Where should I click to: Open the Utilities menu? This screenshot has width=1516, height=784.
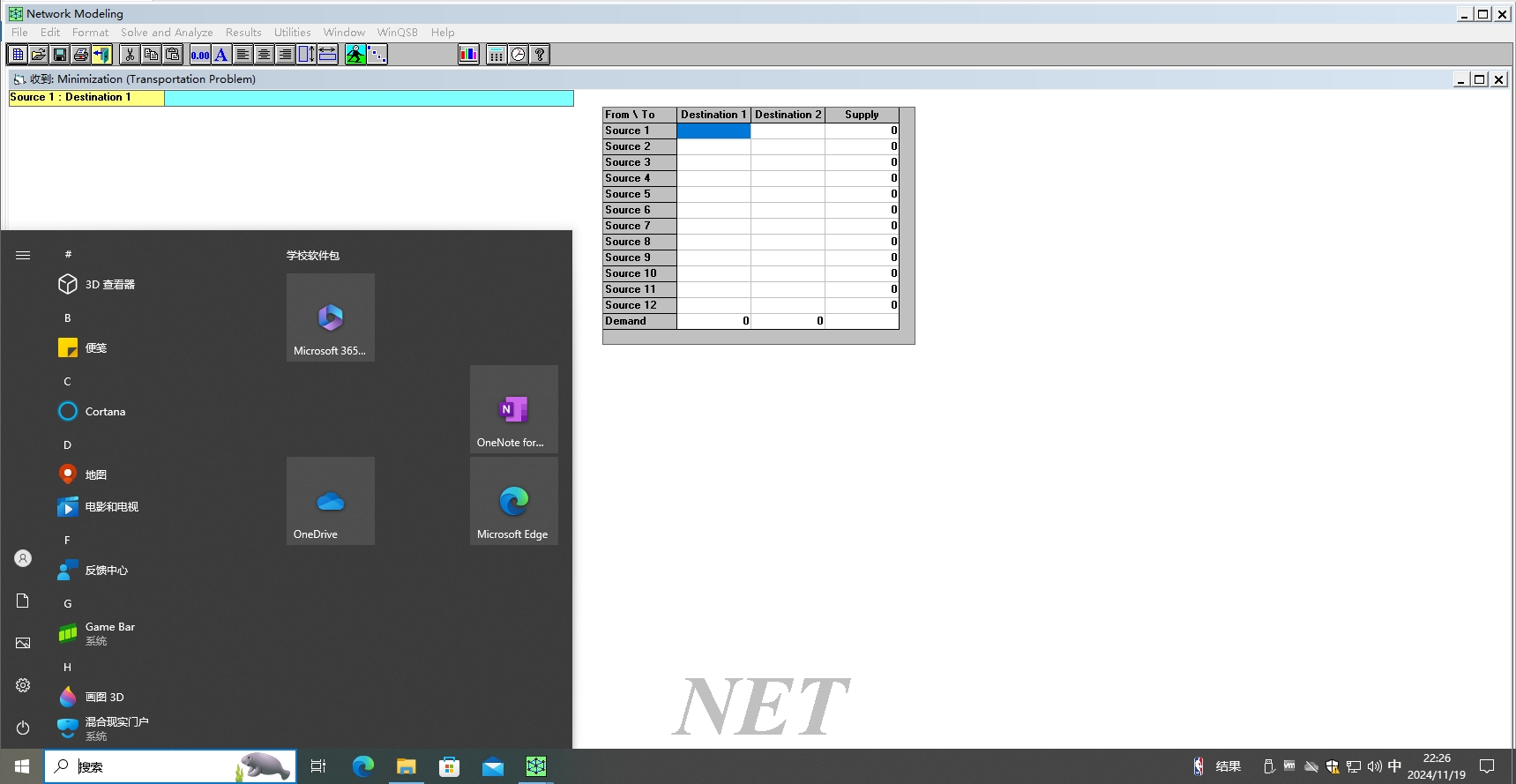coord(292,33)
